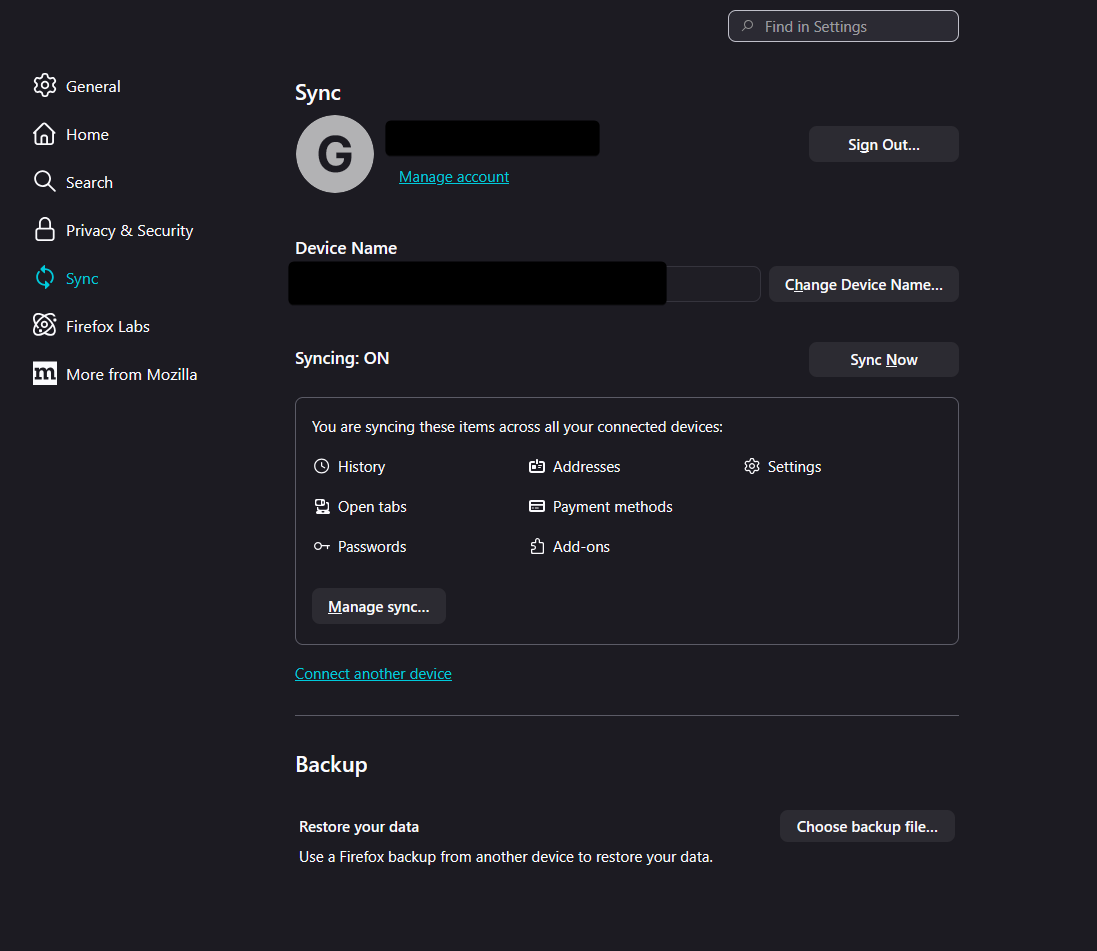Image resolution: width=1097 pixels, height=951 pixels.
Task: Click the Mozilla 'm' logo icon
Action: point(44,374)
